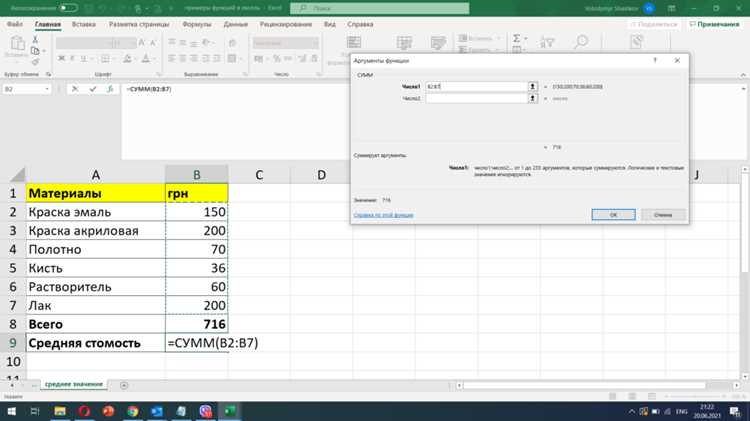750x421 pixels.
Task: Select cell with Краска акриловая
Action: coord(96,231)
